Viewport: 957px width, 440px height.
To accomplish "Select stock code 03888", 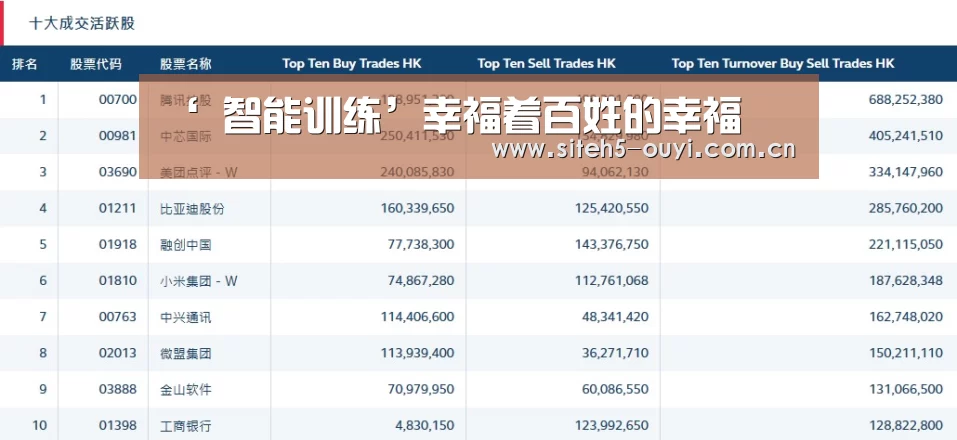I will tap(118, 389).
